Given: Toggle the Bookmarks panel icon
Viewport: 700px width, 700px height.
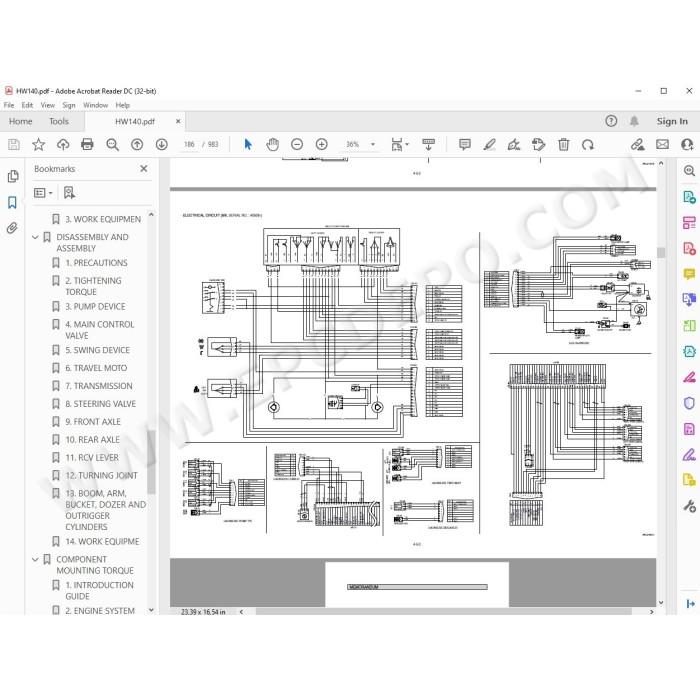Looking at the screenshot, I should pyautogui.click(x=12, y=202).
